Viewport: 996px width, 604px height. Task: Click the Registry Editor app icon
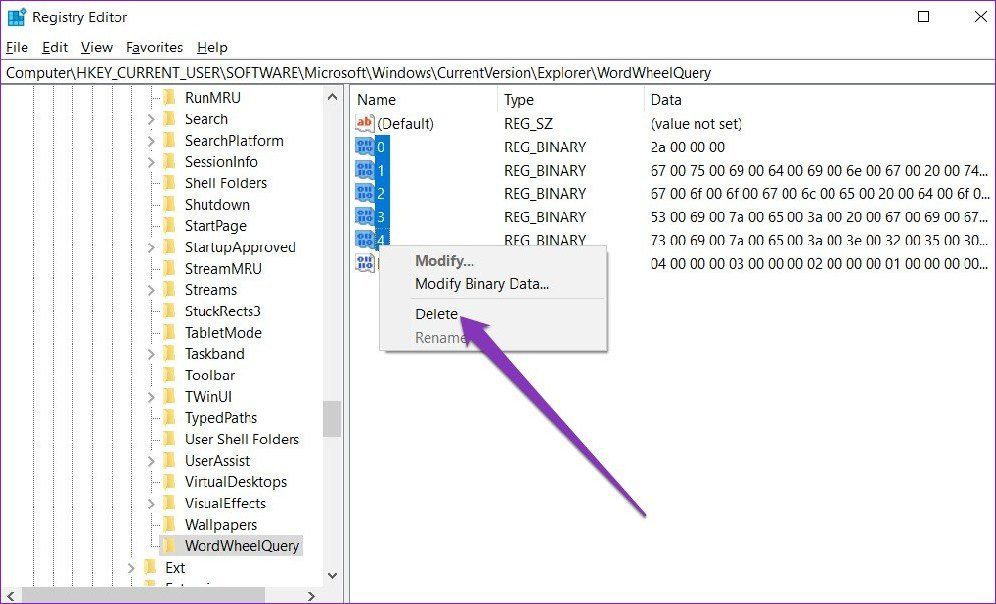[x=16, y=17]
